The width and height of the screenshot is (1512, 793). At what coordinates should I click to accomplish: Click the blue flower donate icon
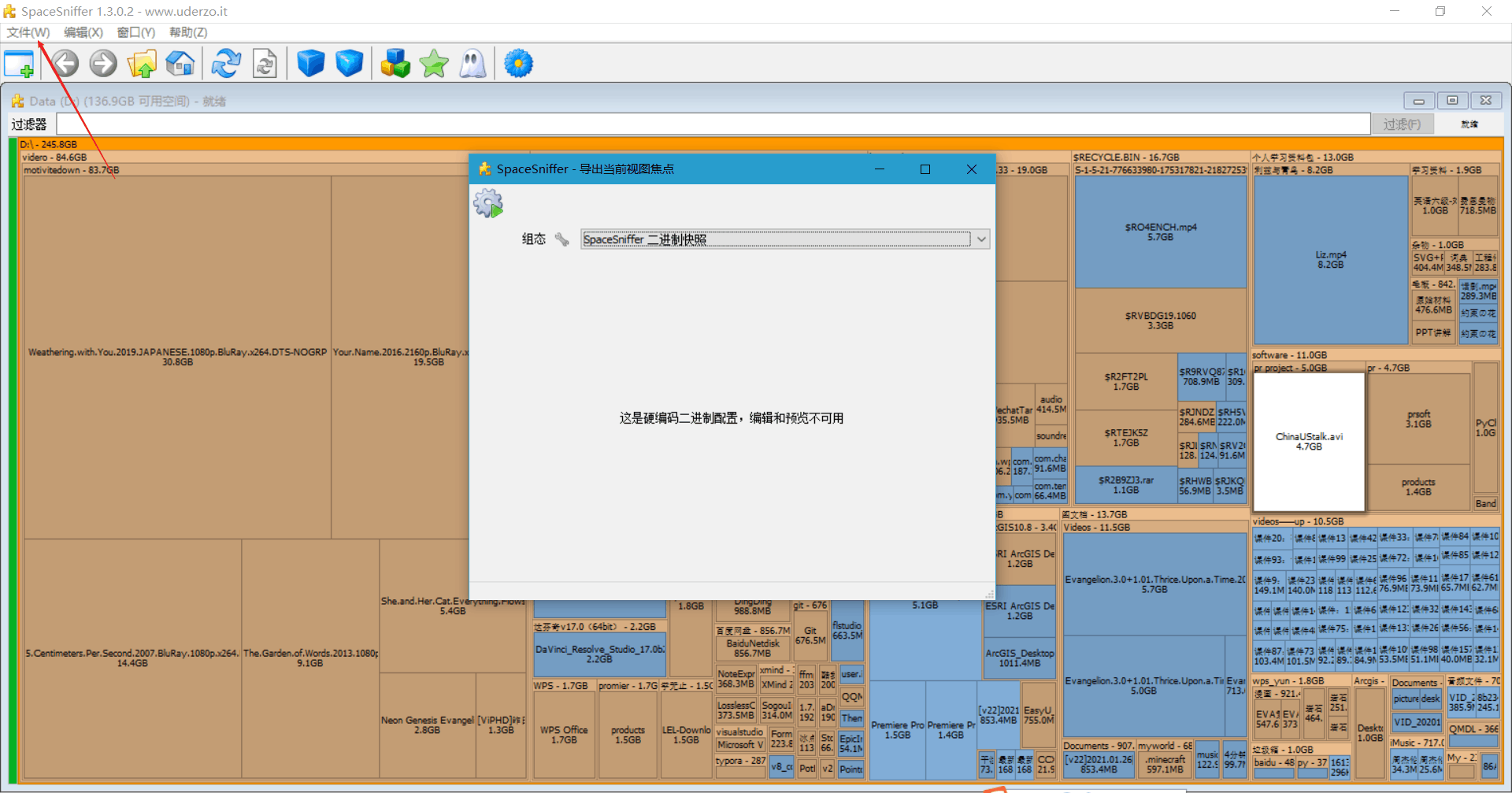pos(518,64)
